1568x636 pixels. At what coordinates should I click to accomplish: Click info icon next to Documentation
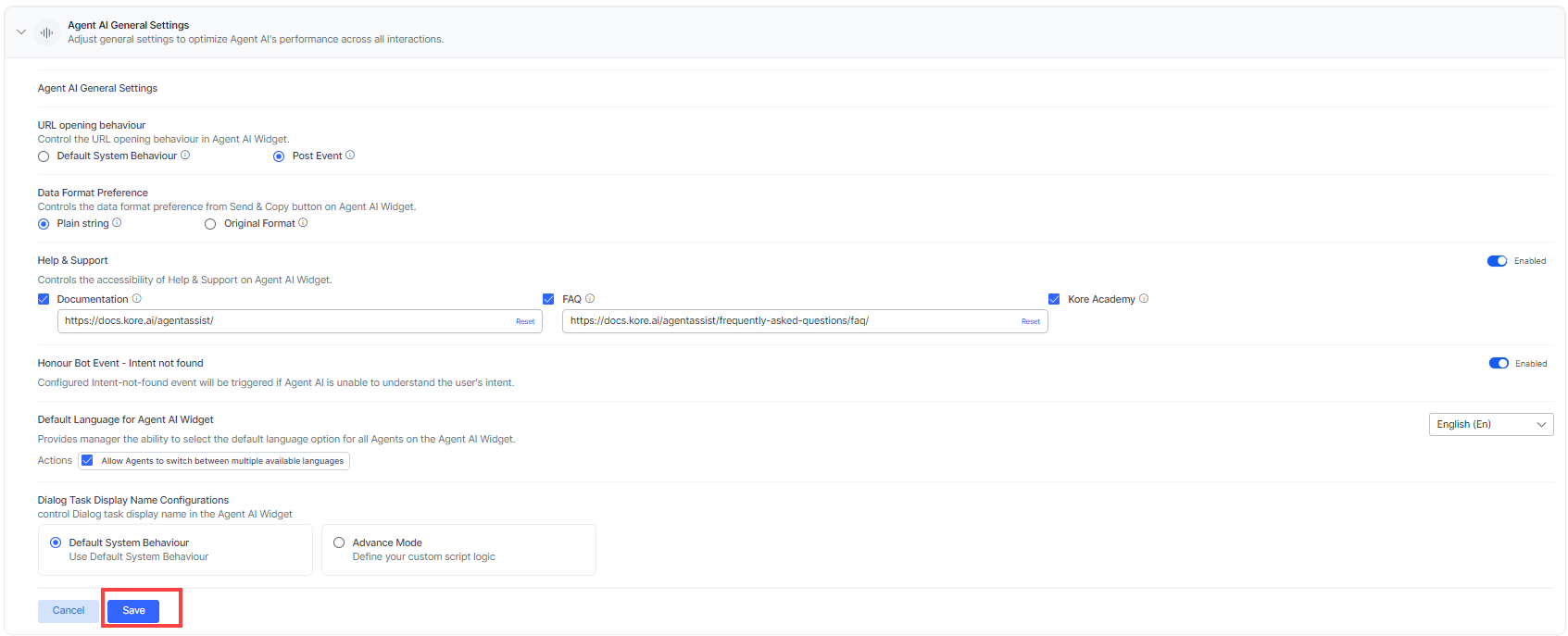137,299
